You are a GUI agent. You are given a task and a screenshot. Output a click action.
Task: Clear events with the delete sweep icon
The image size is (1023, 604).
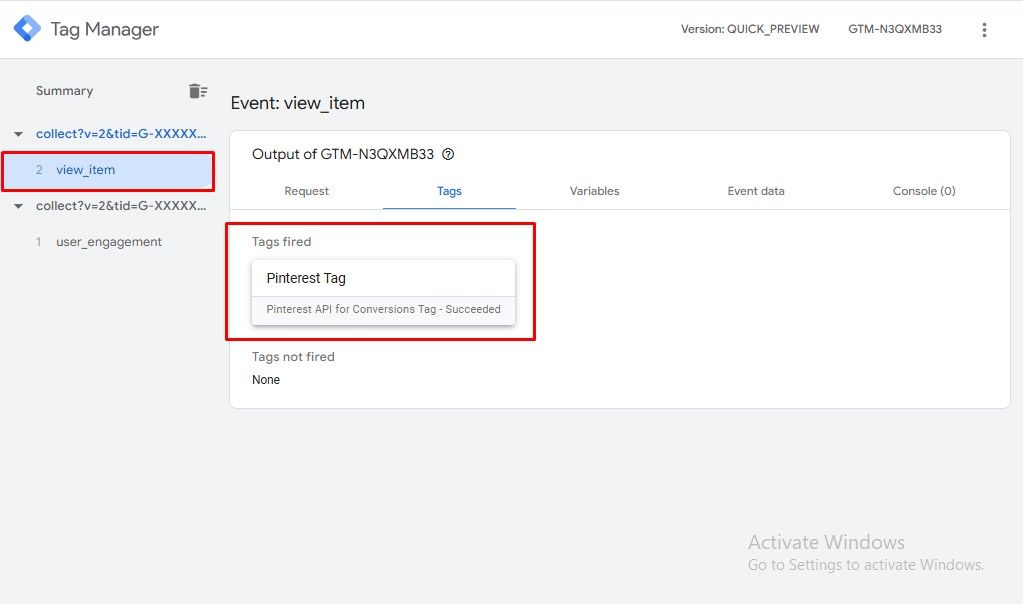tap(198, 91)
